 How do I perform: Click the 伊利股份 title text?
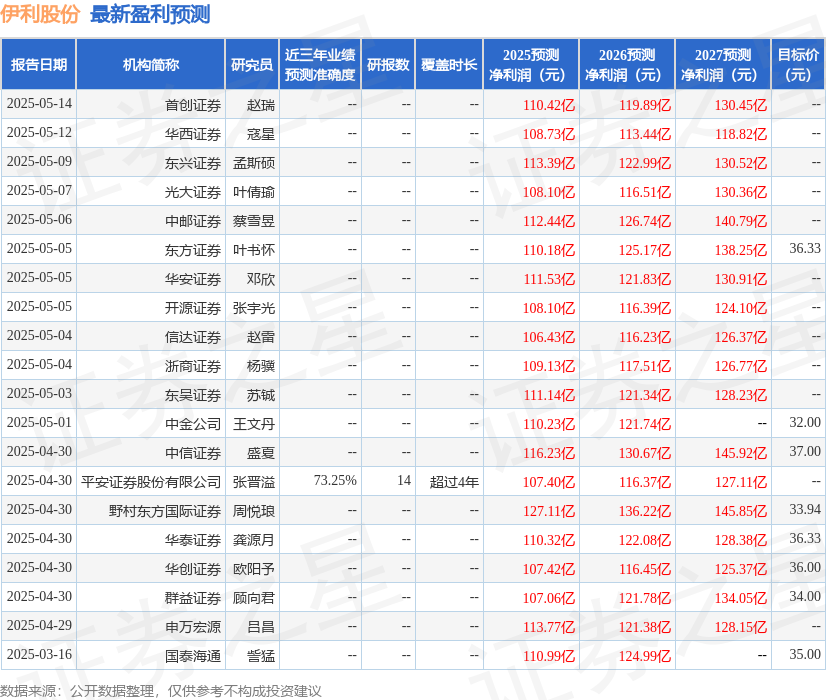click(x=40, y=14)
